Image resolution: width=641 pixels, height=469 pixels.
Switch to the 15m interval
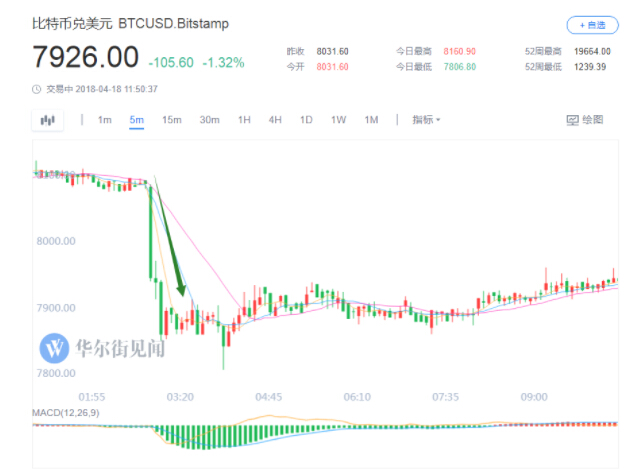[172, 120]
